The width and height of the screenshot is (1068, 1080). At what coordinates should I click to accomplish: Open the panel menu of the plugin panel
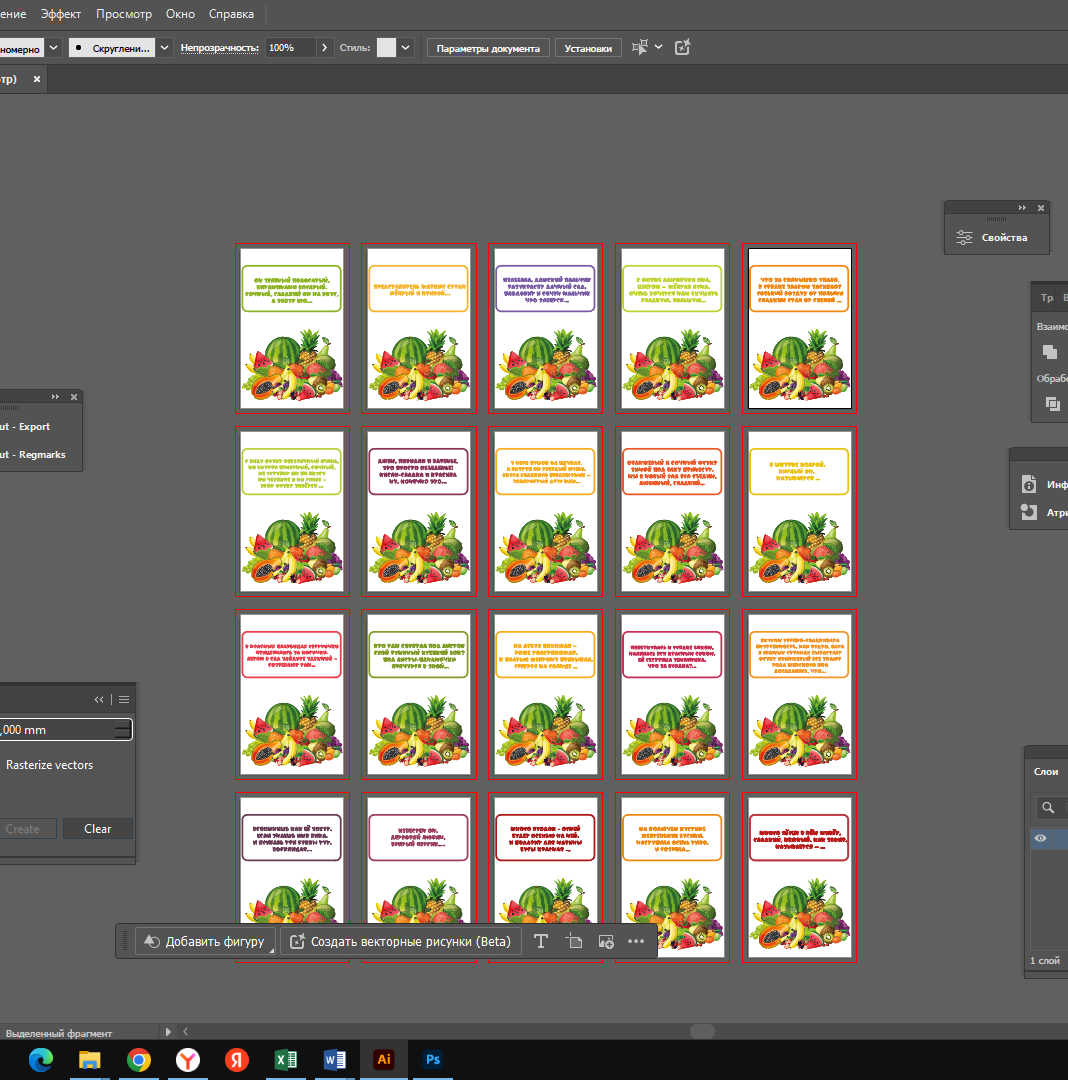tap(124, 700)
